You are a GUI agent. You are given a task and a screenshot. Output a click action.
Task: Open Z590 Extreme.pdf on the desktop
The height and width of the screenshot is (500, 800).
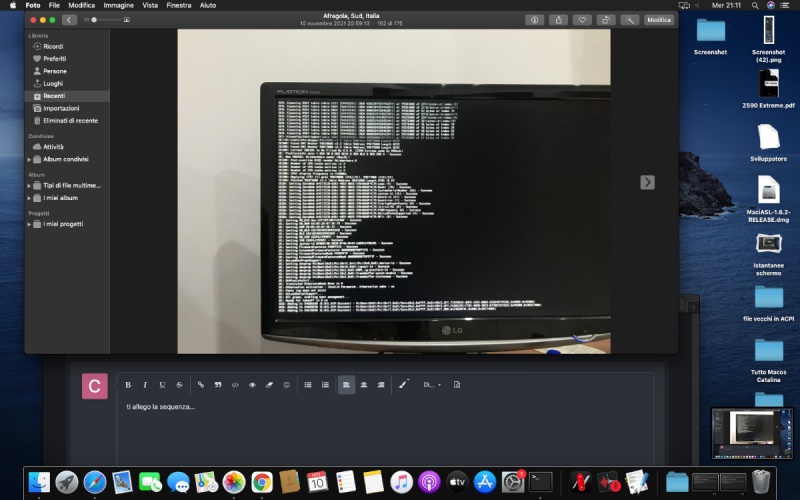pos(768,89)
